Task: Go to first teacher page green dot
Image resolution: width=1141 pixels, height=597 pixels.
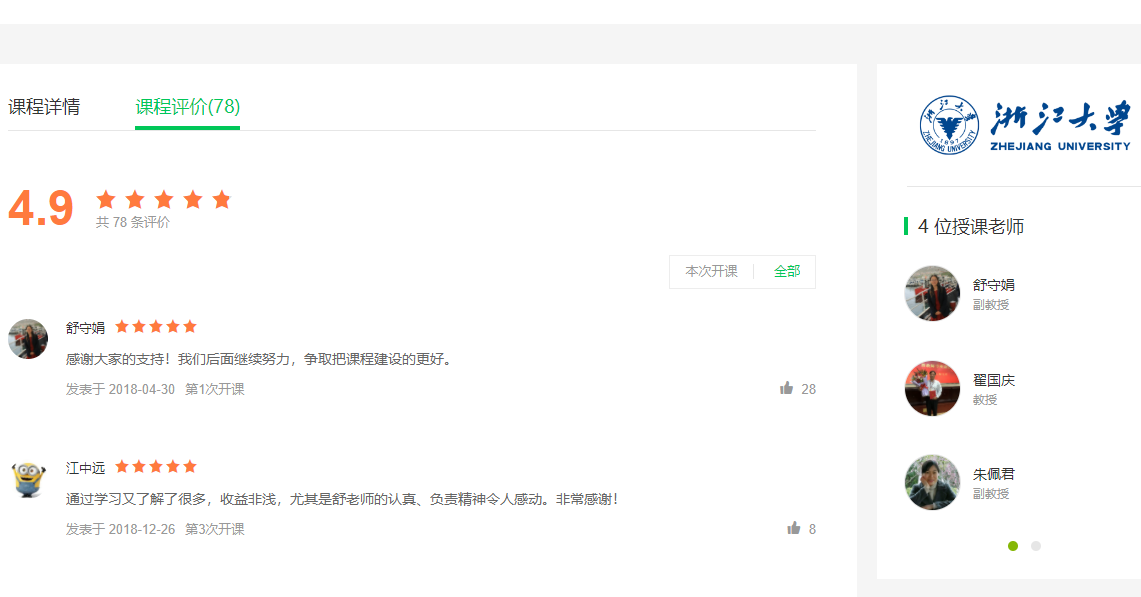Action: 1013,546
